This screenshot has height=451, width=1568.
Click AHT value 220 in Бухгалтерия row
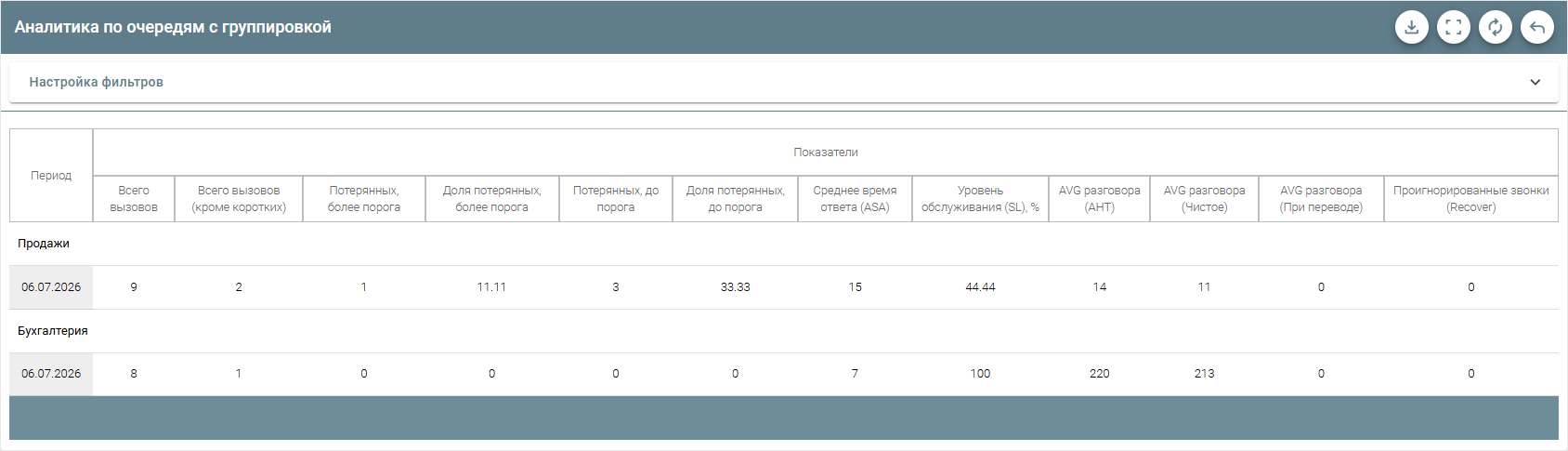[x=1099, y=374]
